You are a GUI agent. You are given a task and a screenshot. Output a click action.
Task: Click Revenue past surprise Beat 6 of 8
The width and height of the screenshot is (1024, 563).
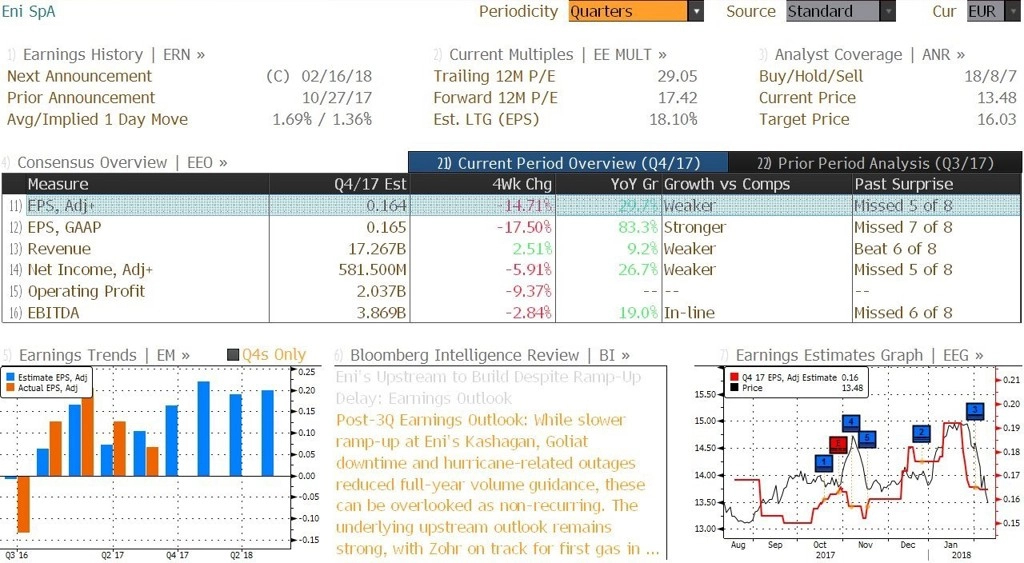coord(895,249)
